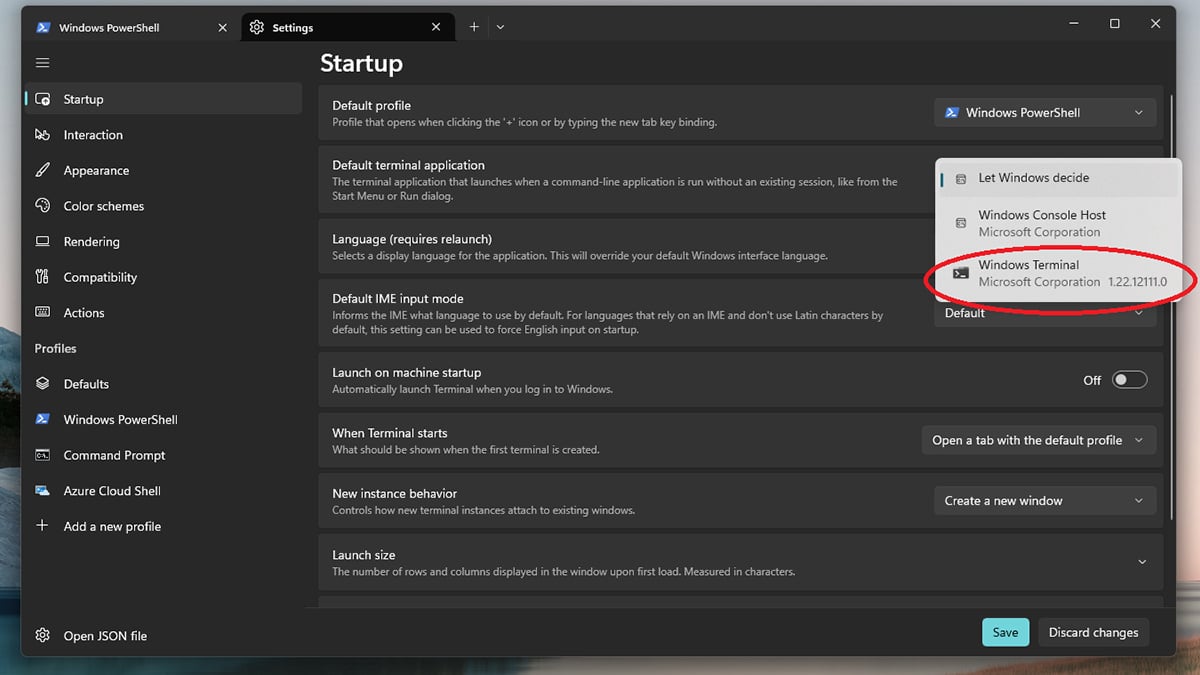Maximize the Terminal window
This screenshot has height=675, width=1200.
click(x=1114, y=24)
